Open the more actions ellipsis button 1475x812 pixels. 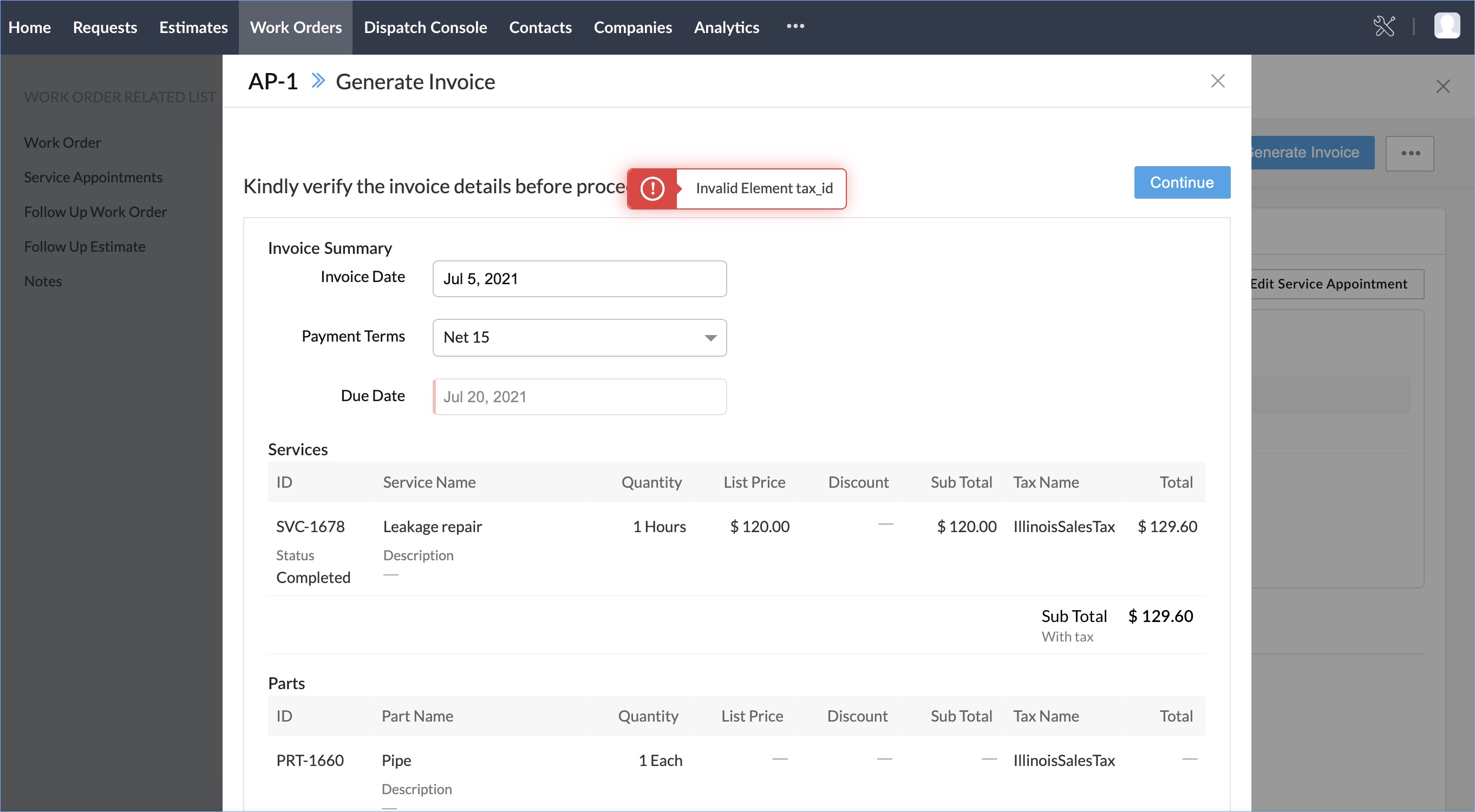1409,153
